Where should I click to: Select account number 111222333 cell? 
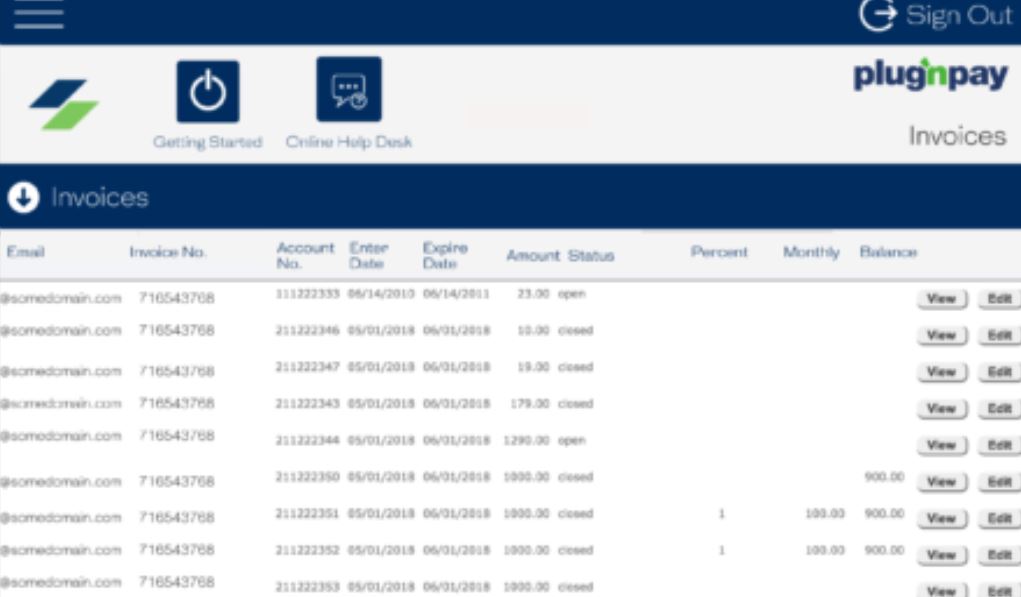click(307, 294)
